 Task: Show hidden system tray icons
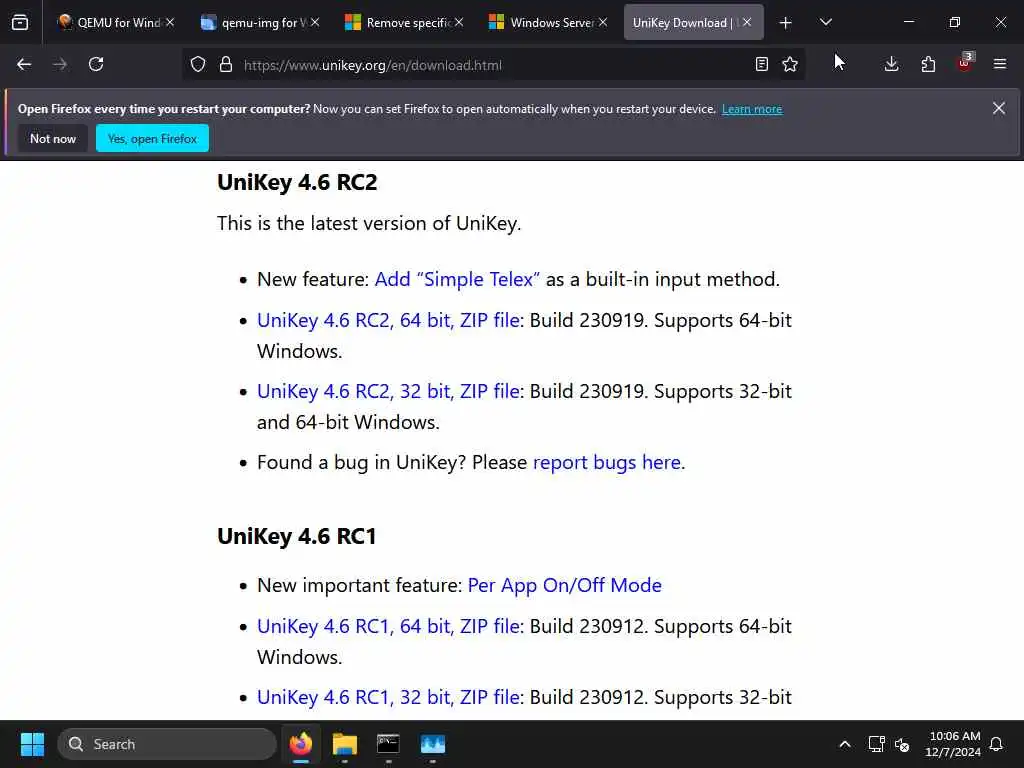[844, 744]
